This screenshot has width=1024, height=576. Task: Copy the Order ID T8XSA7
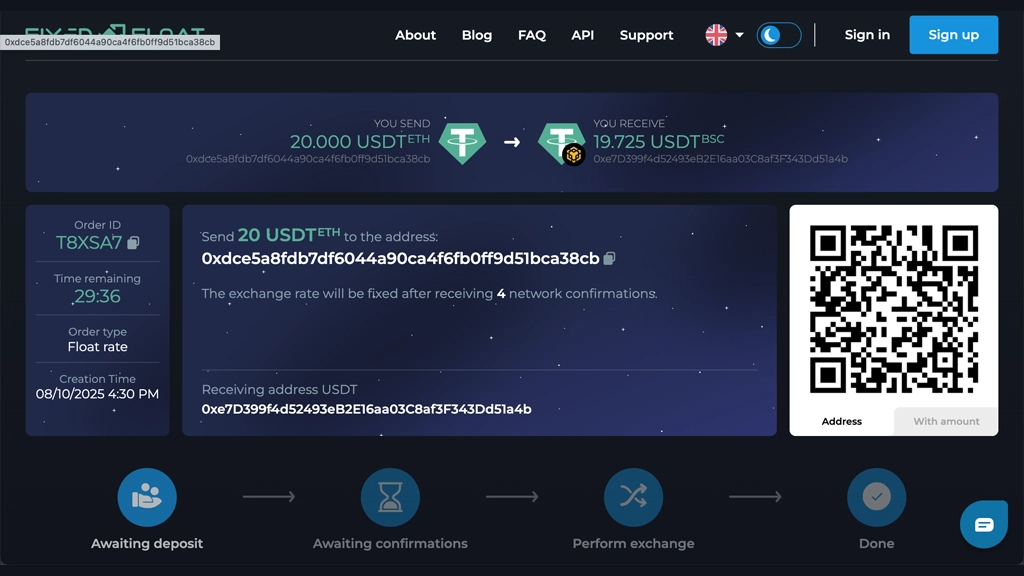click(x=133, y=243)
